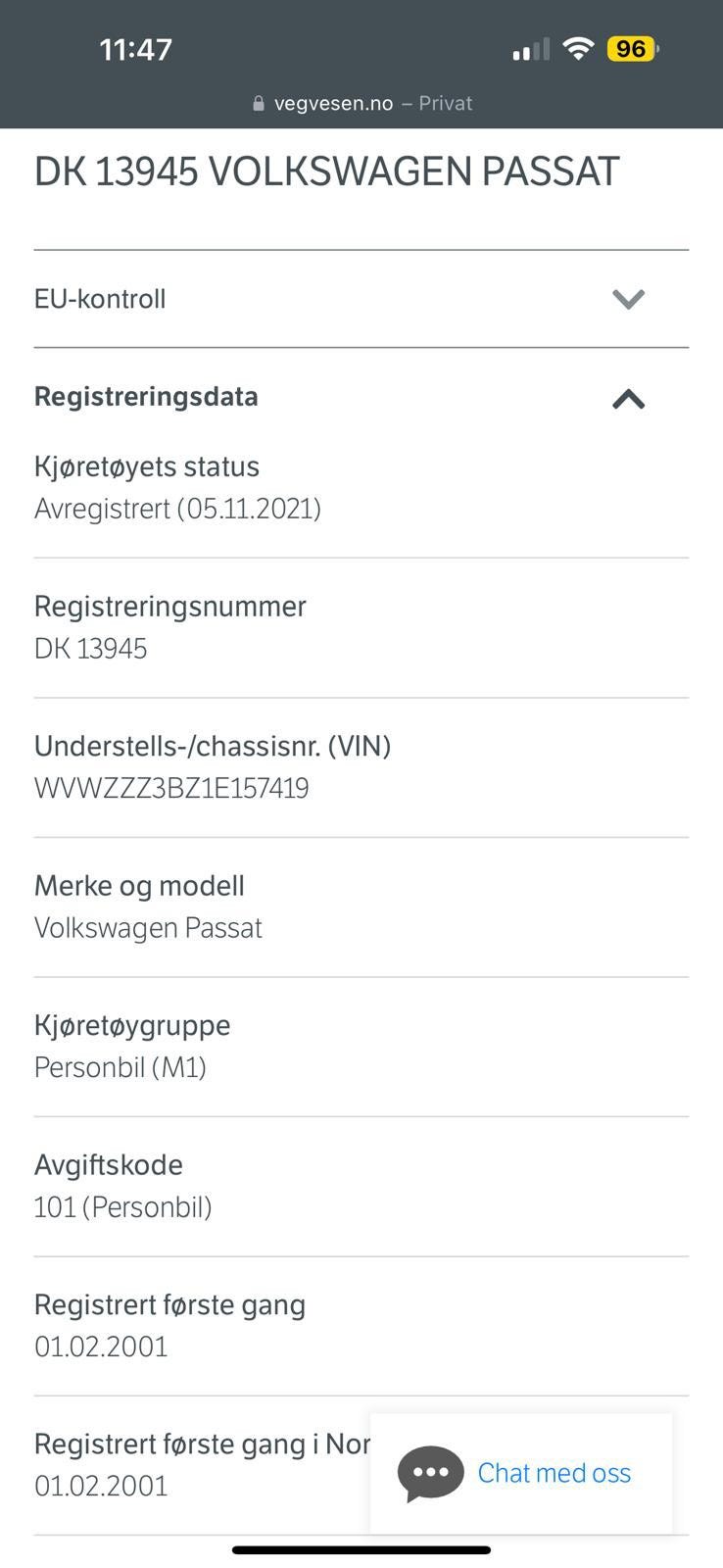Tap the Privat browsing label

[x=446, y=104]
